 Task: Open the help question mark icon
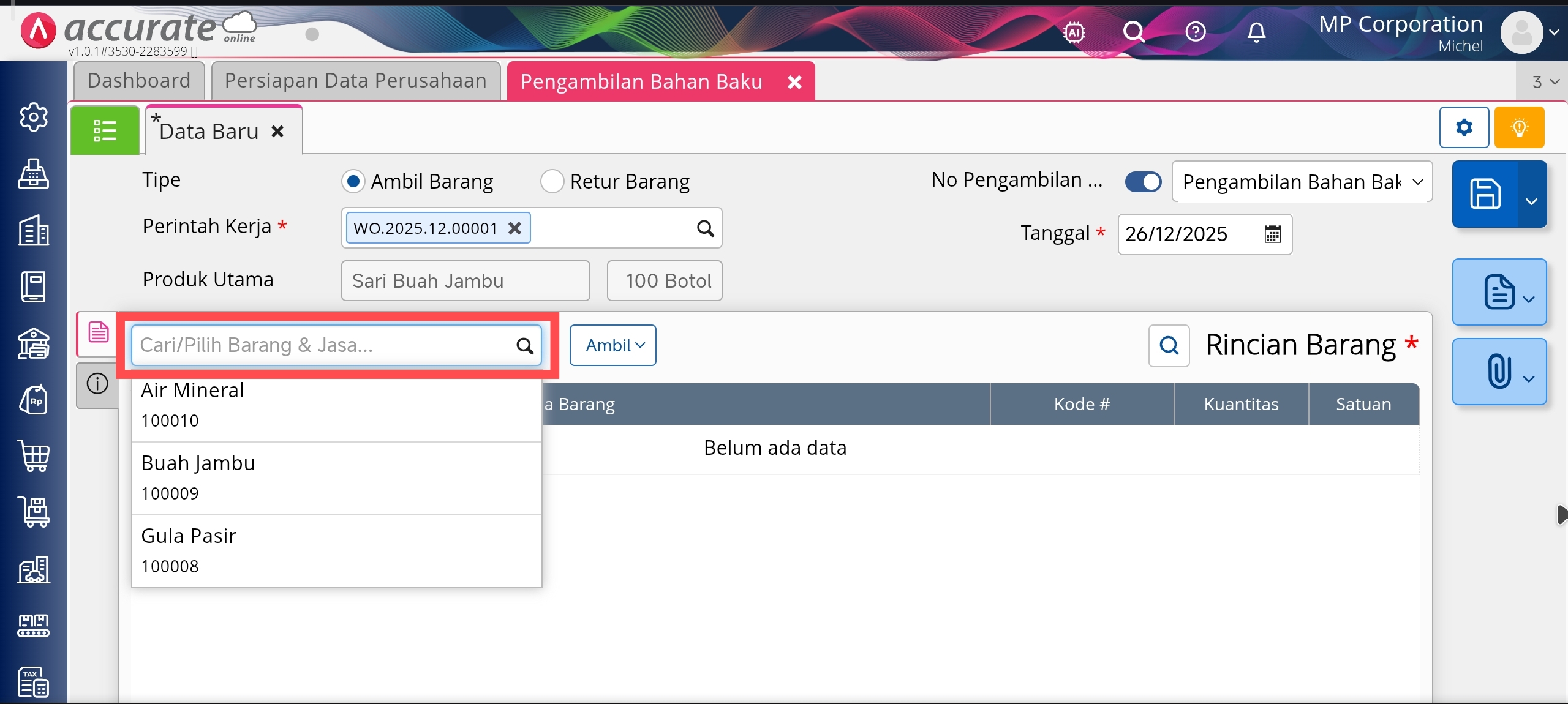tap(1195, 32)
